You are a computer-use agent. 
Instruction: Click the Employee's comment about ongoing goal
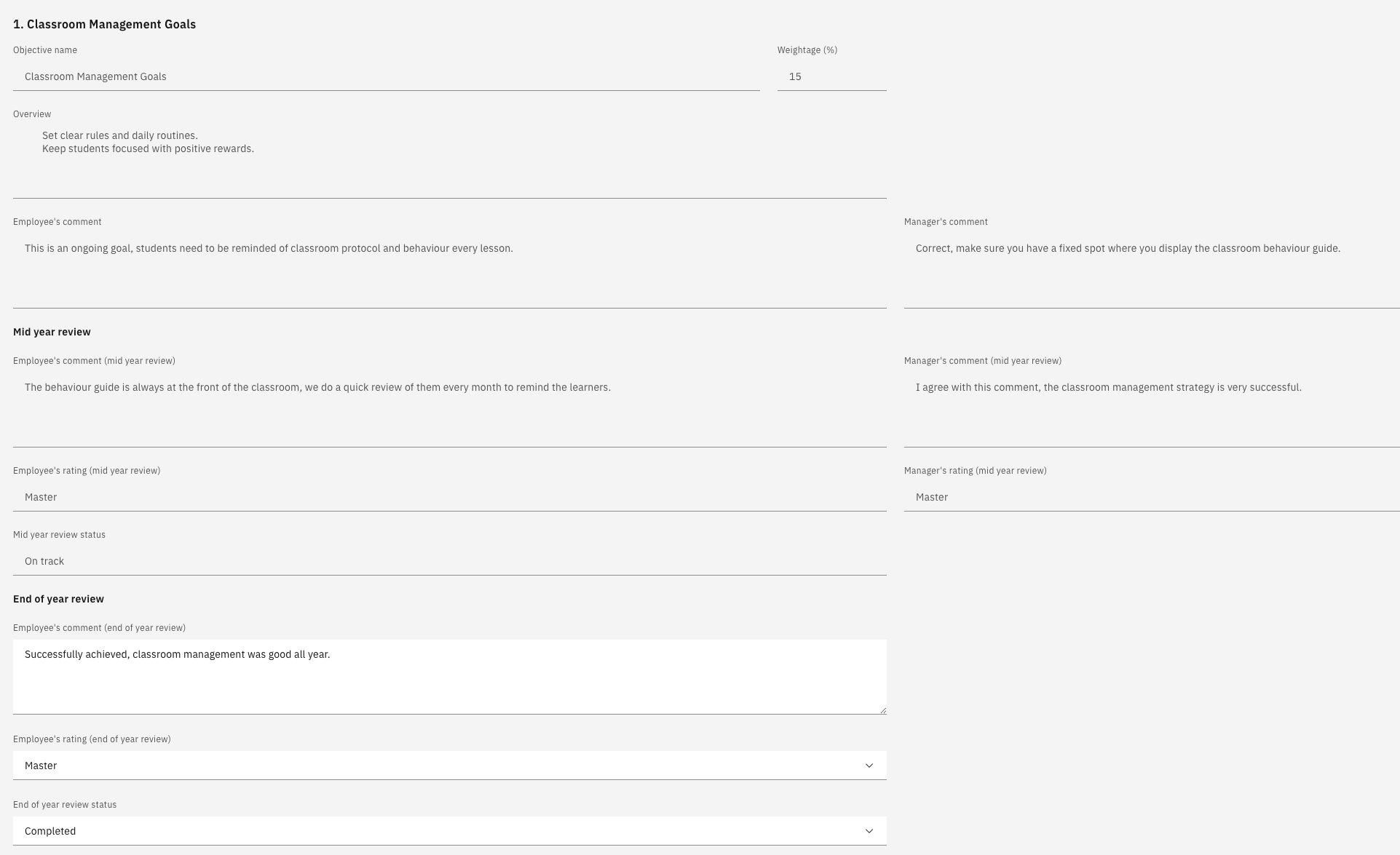pos(449,271)
